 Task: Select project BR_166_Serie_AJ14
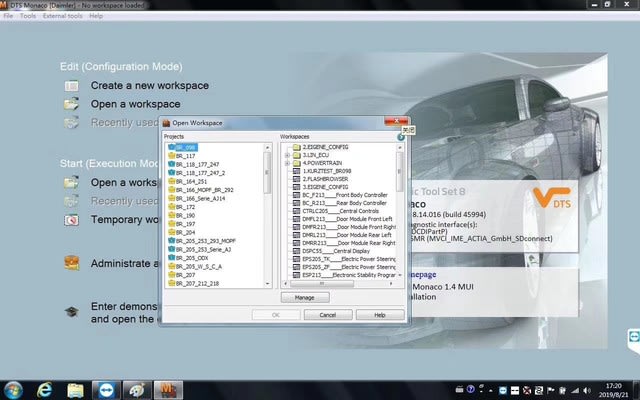pyautogui.click(x=197, y=198)
